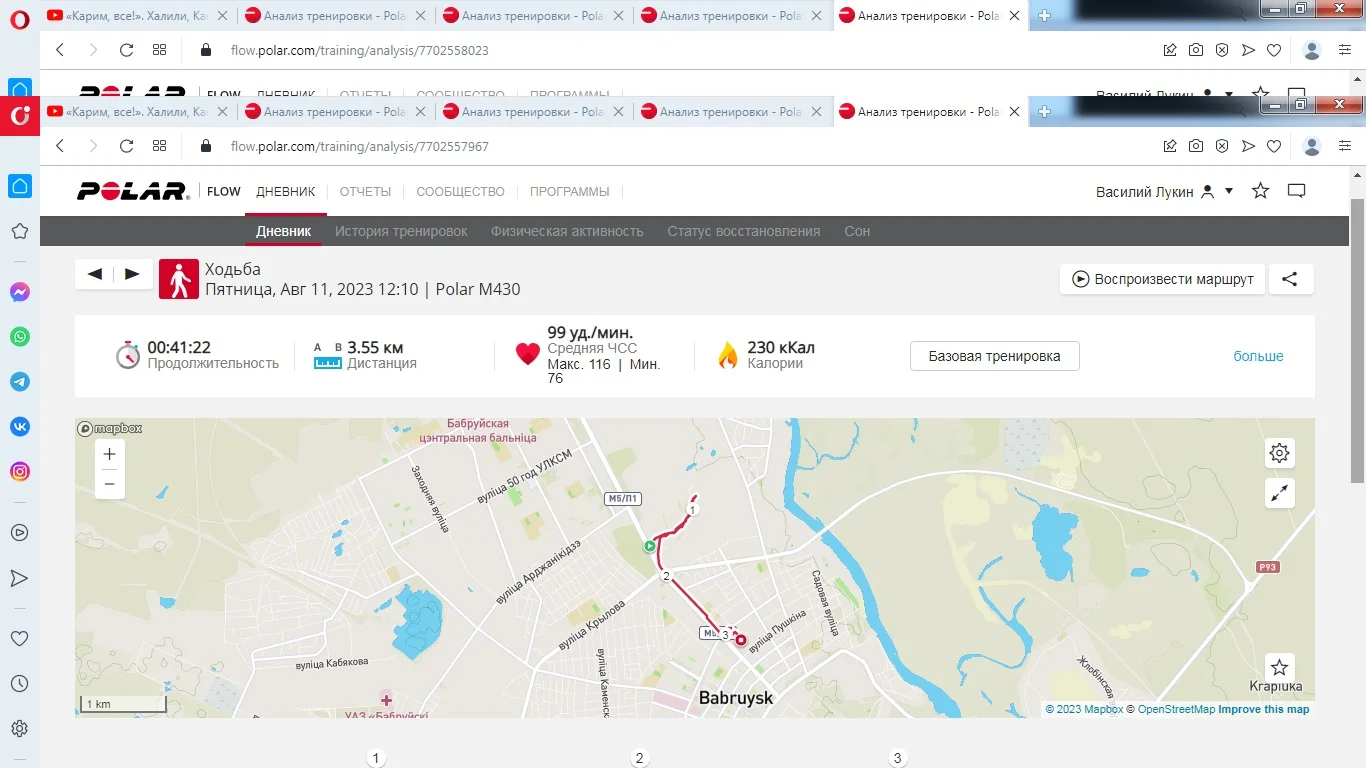Switch to the Физическая активность tab
The height and width of the screenshot is (768, 1366).
[567, 231]
